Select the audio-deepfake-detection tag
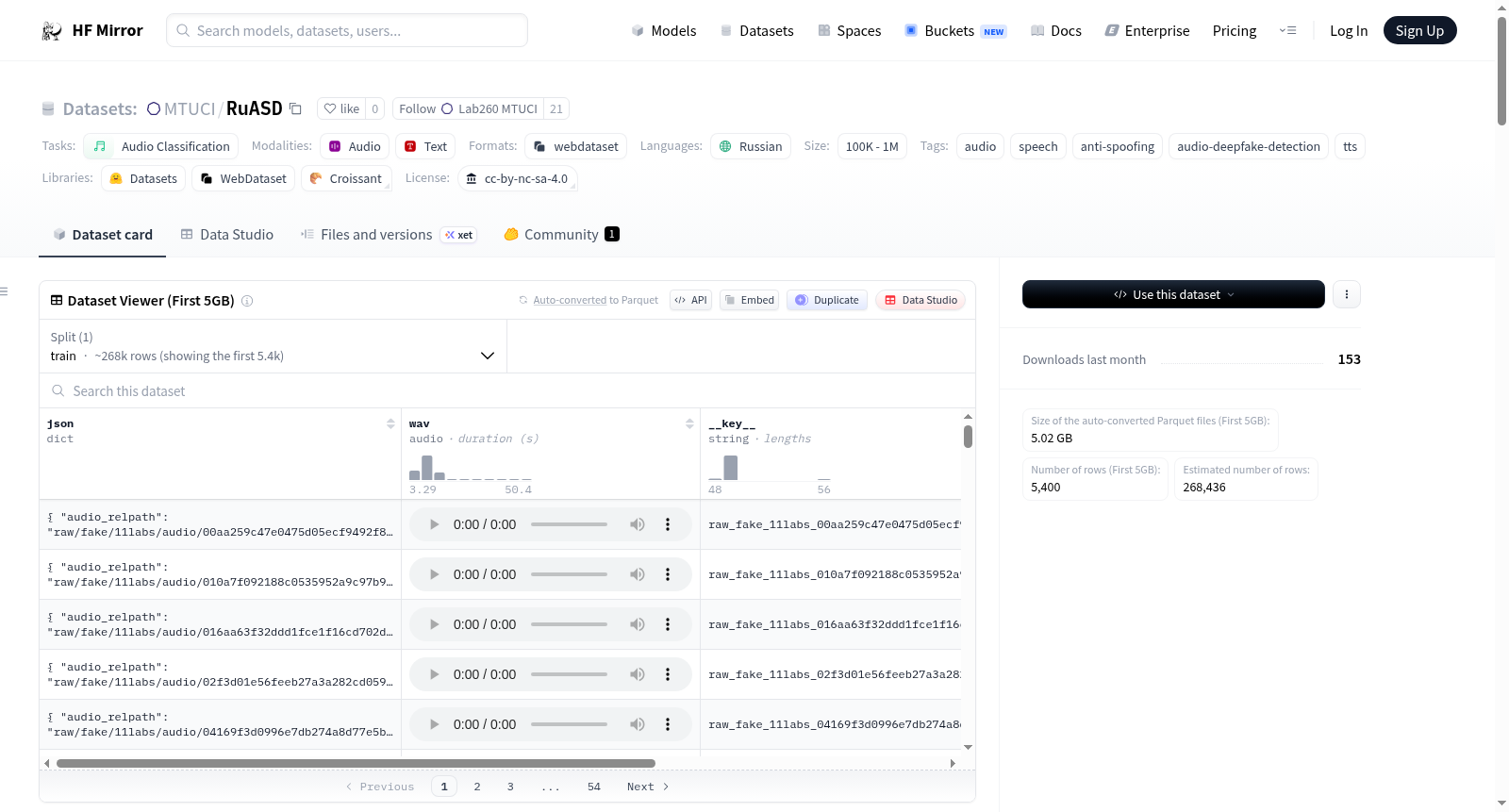 pos(1248,146)
